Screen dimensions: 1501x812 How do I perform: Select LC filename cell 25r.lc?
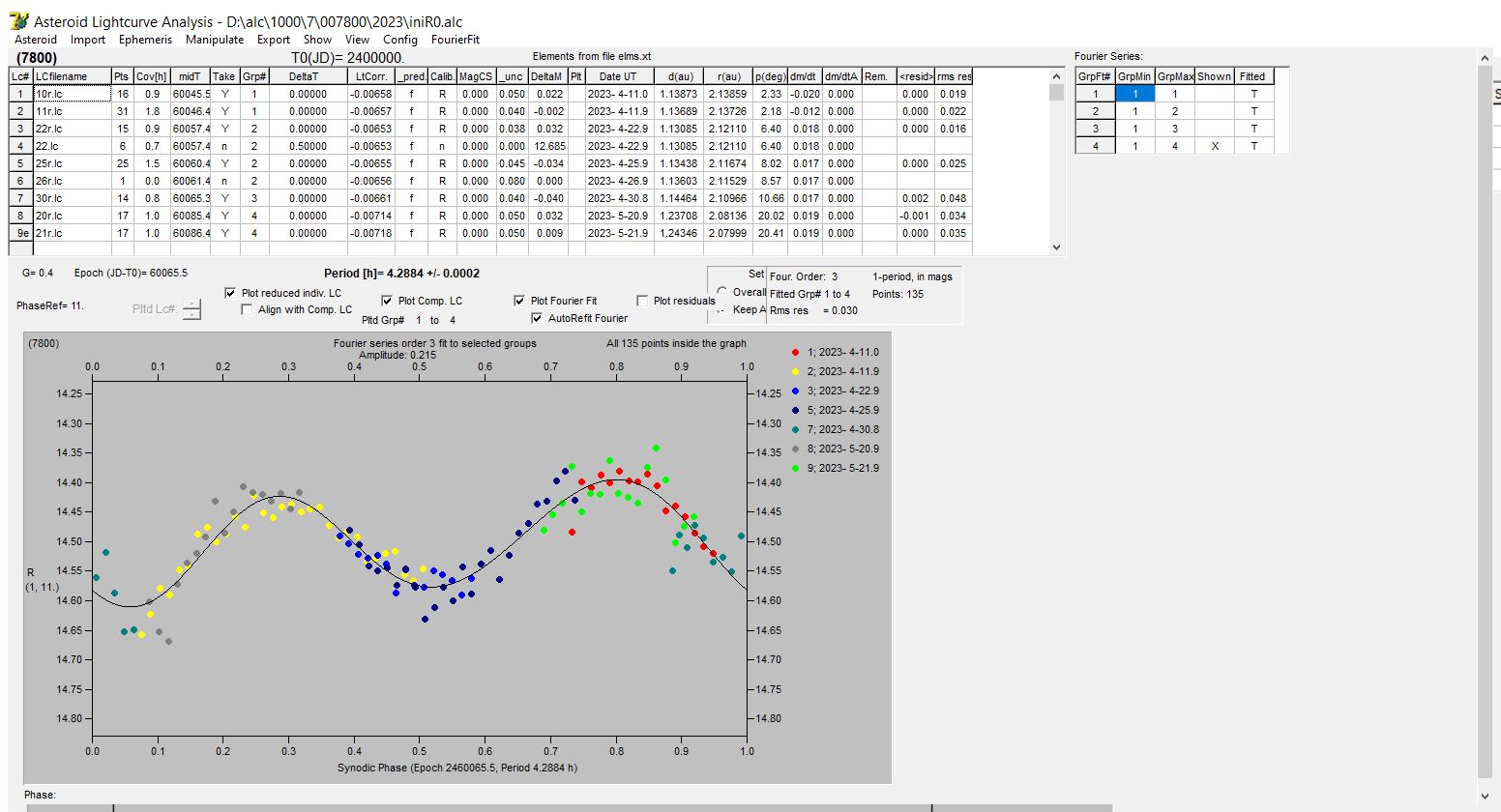click(73, 163)
